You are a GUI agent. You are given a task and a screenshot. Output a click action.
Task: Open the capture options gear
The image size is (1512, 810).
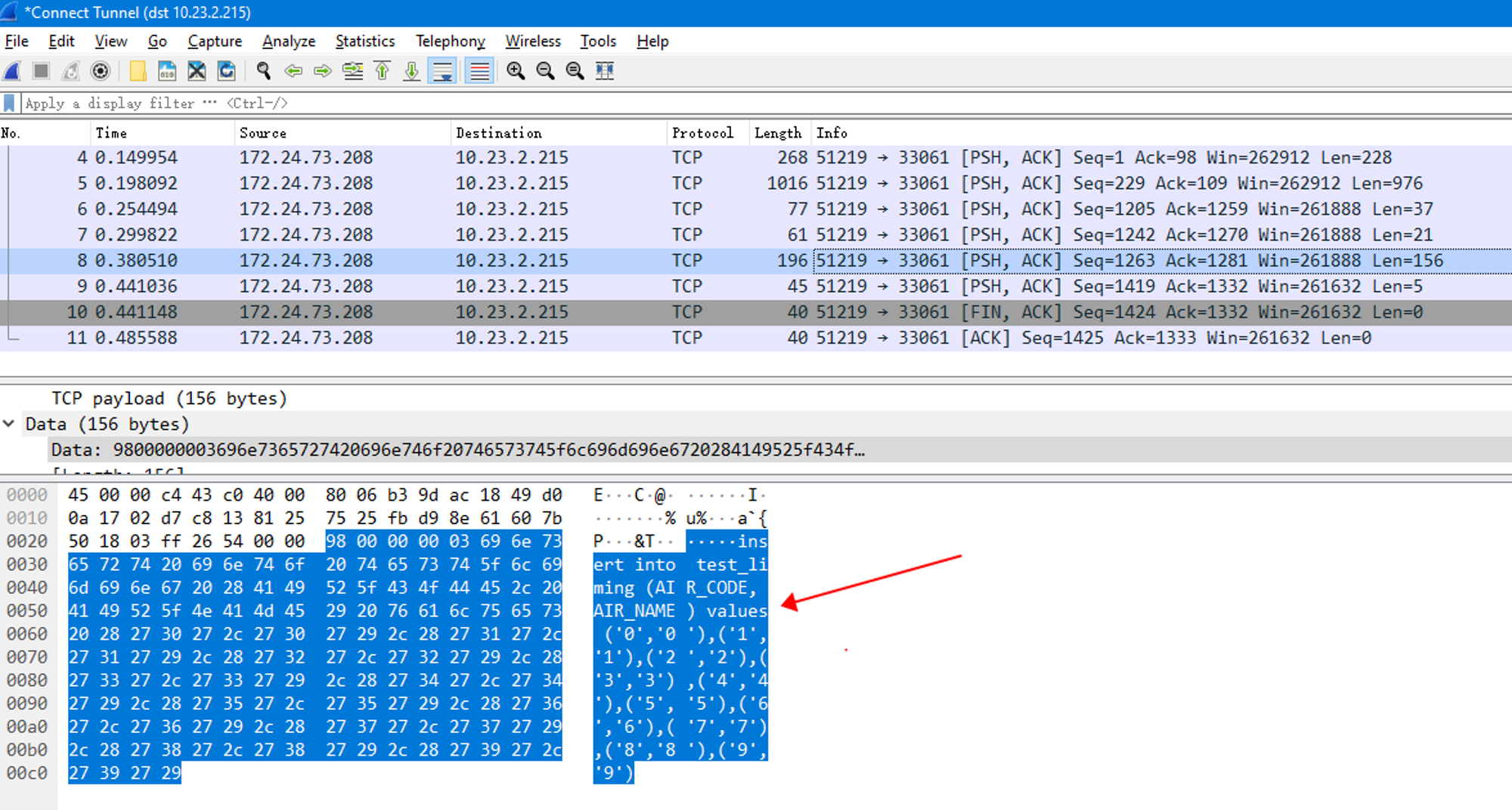coord(101,71)
